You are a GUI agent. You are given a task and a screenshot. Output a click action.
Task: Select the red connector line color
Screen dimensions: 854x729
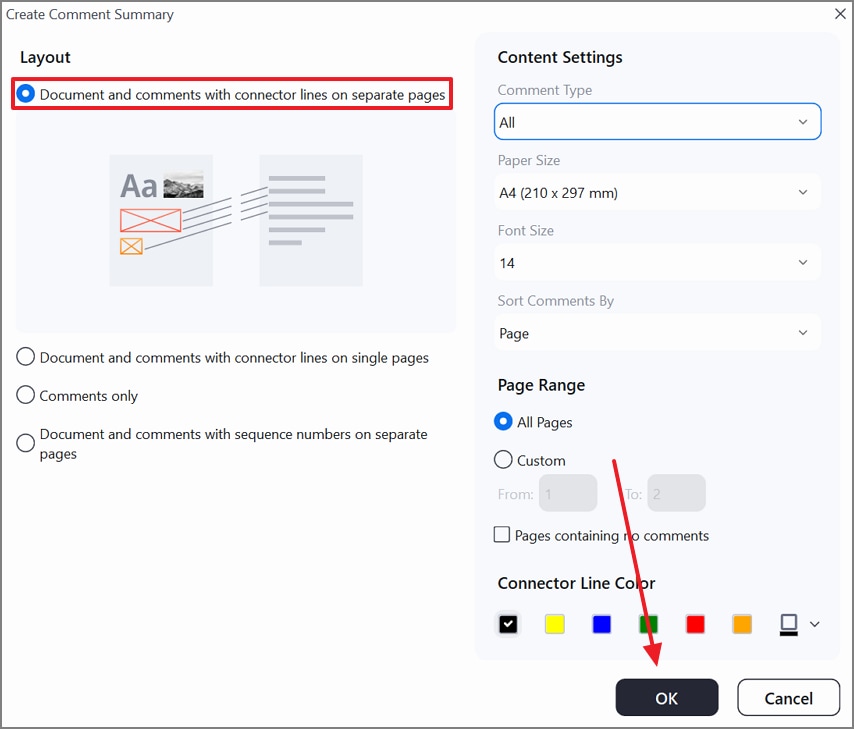695,623
